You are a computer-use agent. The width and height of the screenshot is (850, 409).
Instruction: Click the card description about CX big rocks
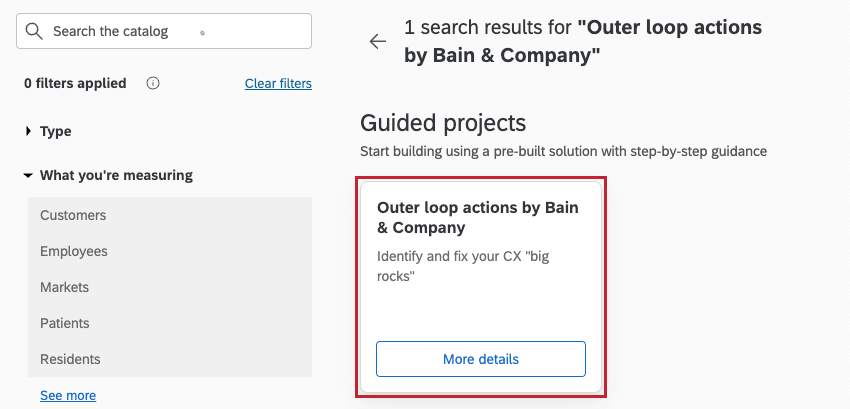point(463,266)
